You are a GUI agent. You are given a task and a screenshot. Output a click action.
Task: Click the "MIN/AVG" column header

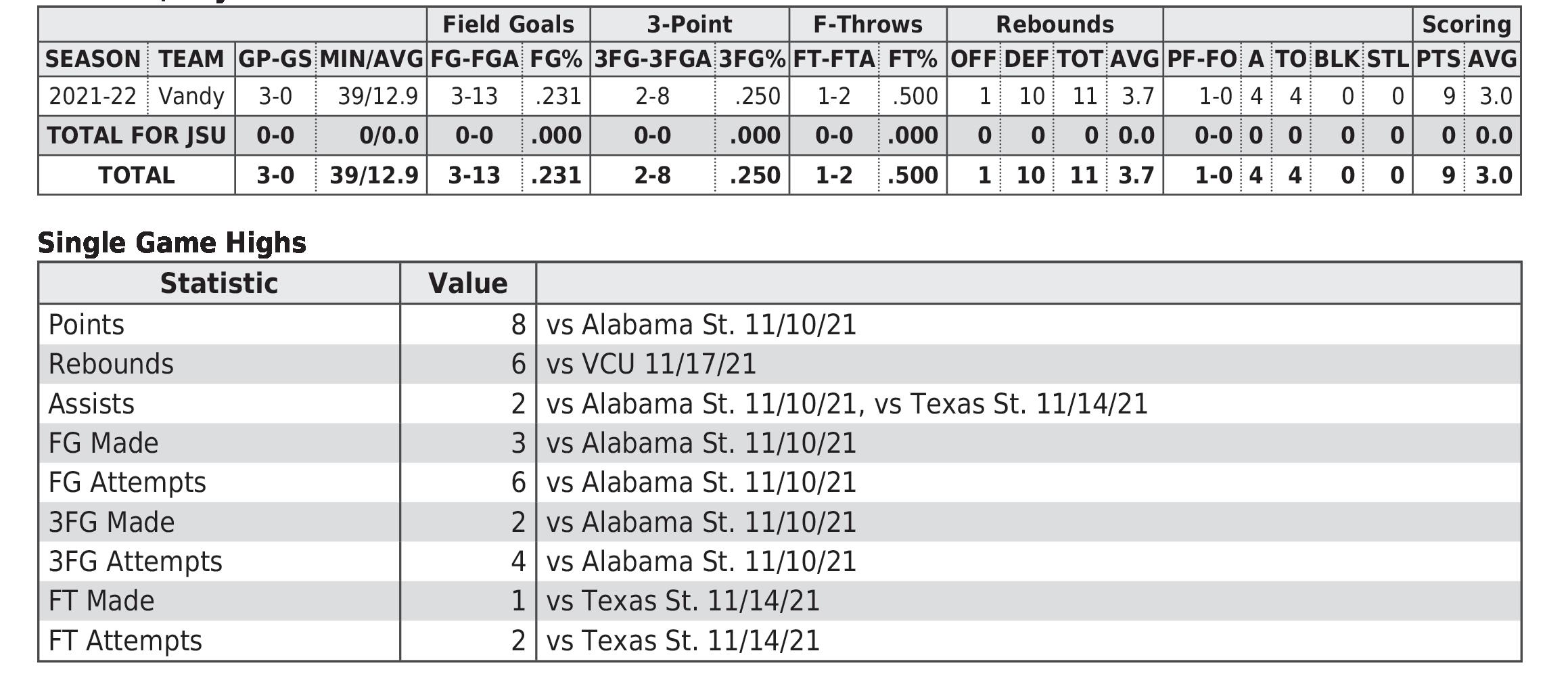pos(371,60)
